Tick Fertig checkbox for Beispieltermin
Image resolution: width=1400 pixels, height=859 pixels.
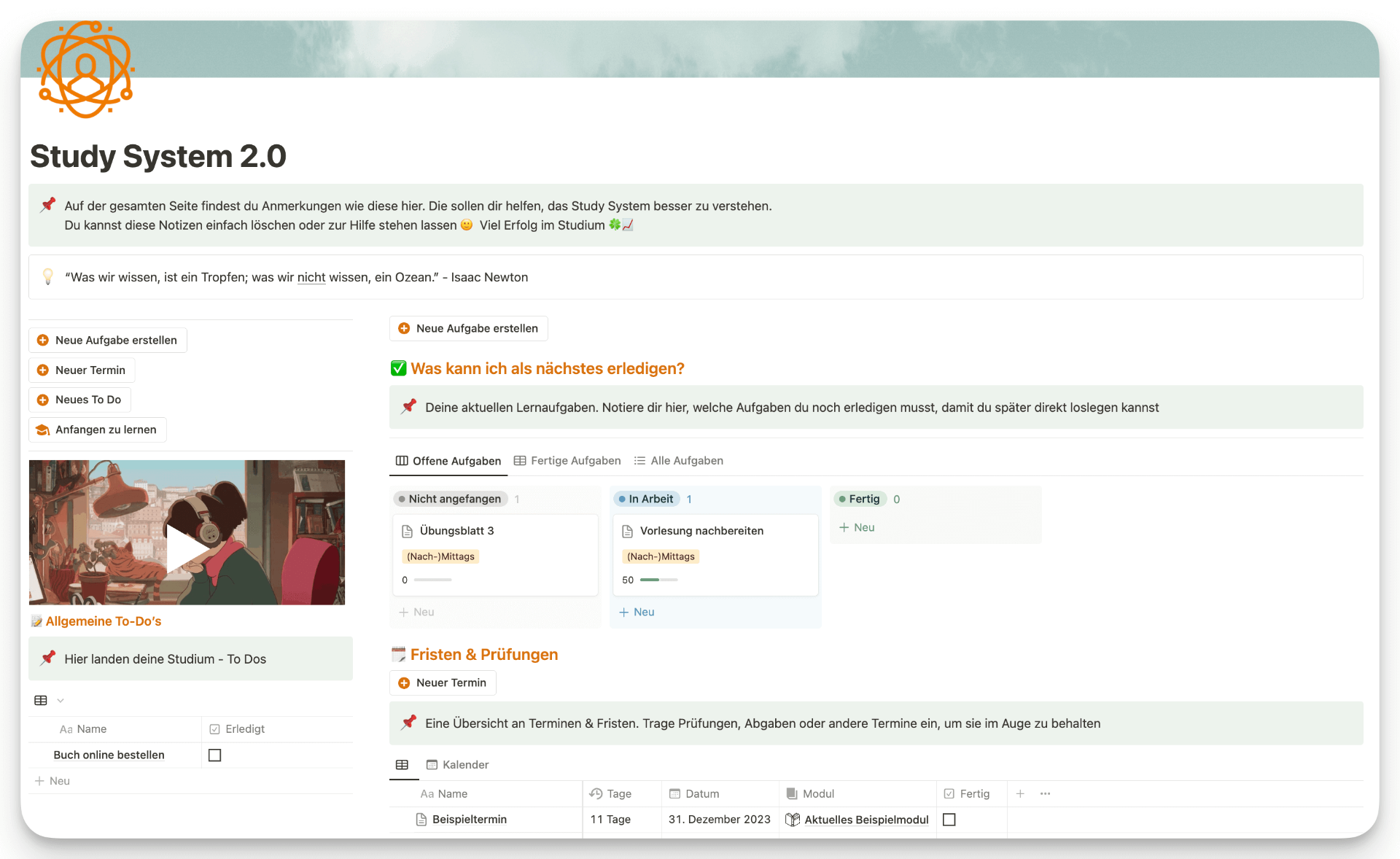coord(949,820)
